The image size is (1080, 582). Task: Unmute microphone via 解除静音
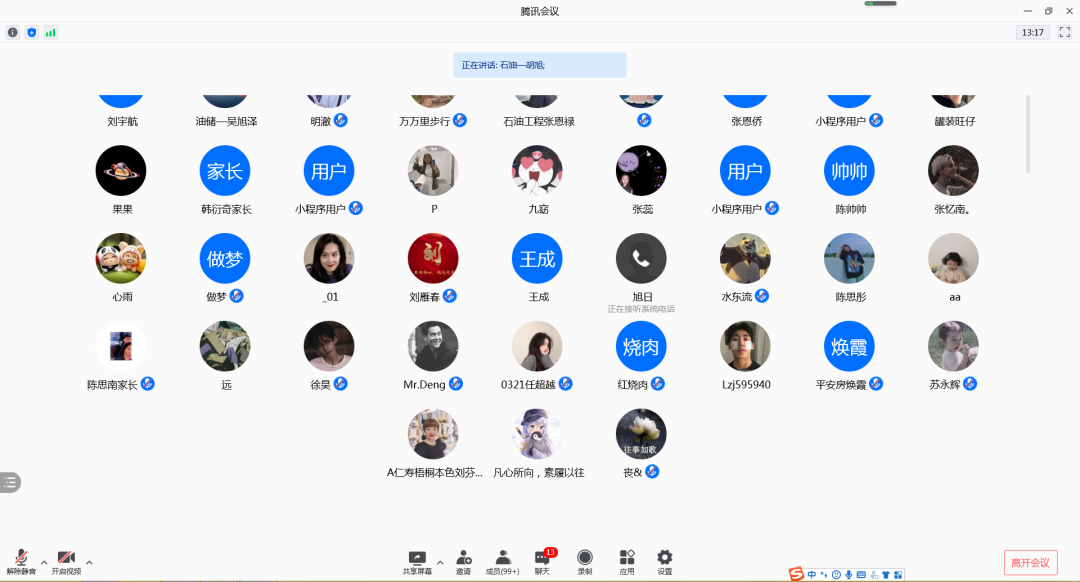pyautogui.click(x=21, y=561)
